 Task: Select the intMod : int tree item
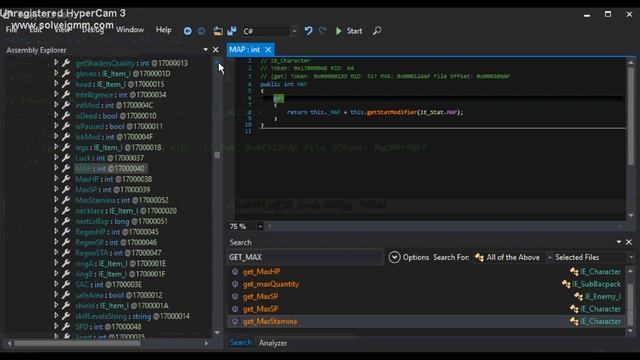(x=114, y=105)
